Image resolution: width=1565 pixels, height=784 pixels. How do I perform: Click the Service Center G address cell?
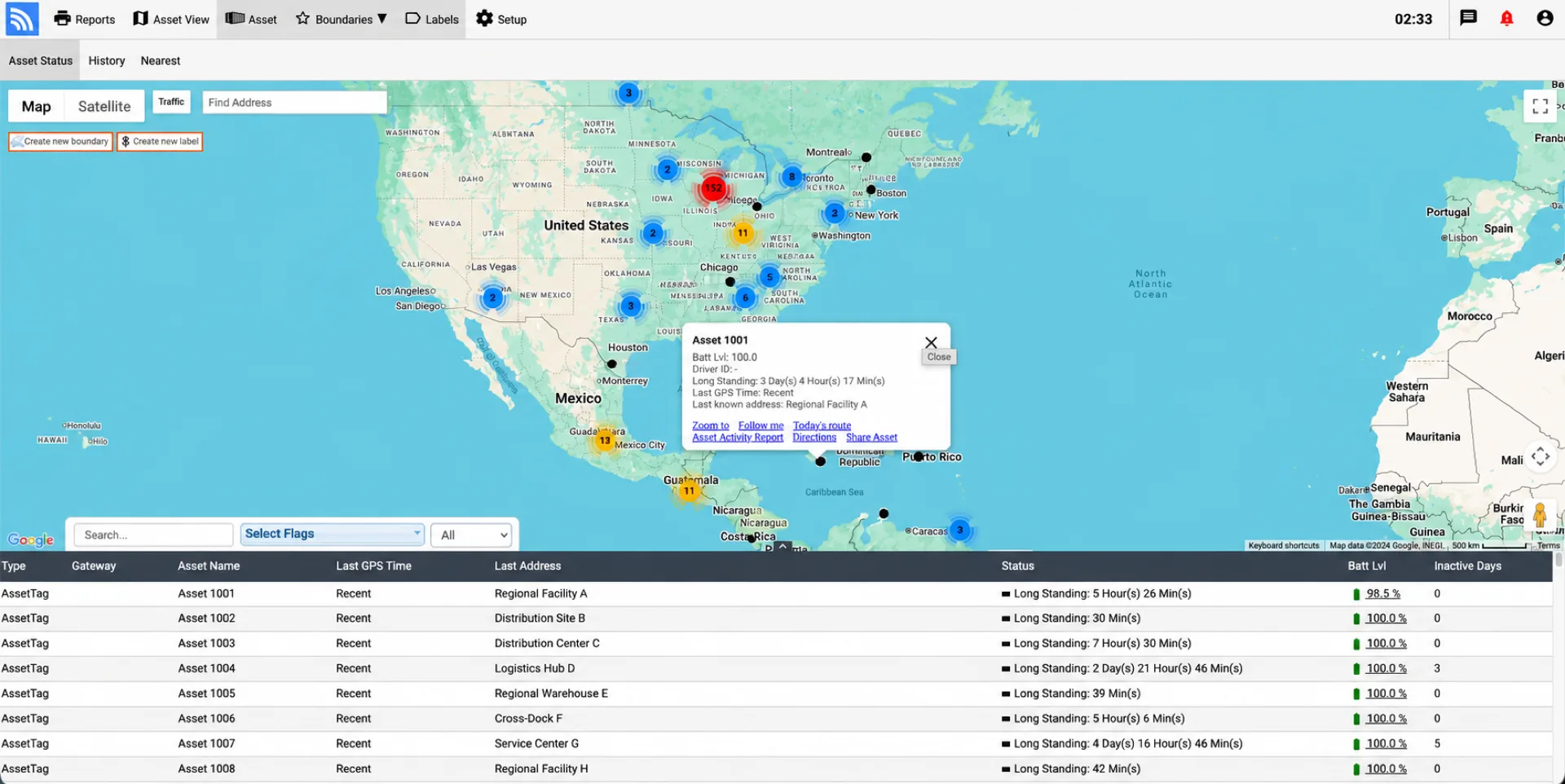[x=536, y=744]
